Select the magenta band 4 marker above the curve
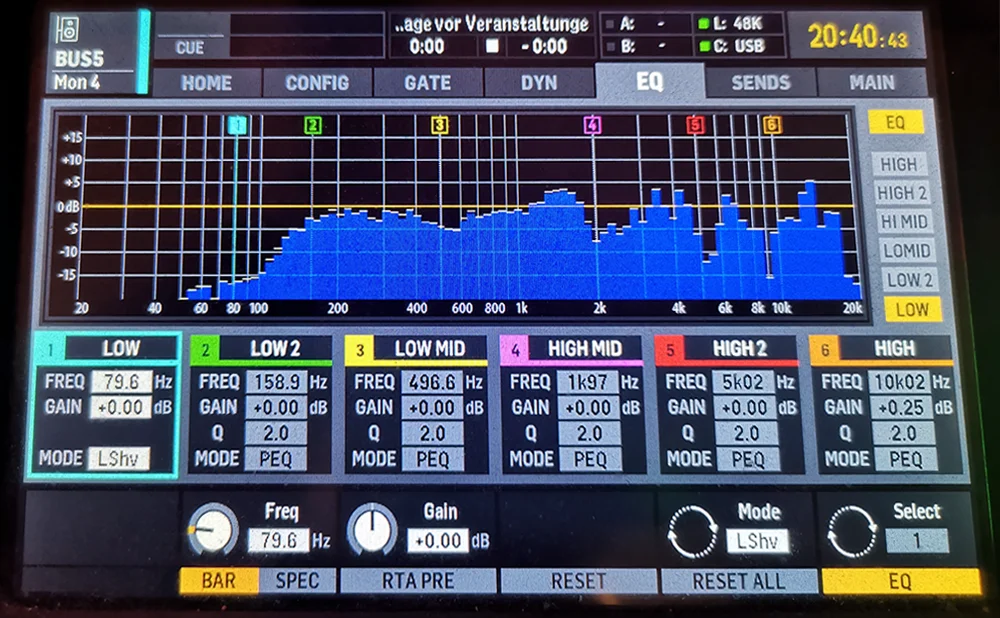 pos(593,127)
